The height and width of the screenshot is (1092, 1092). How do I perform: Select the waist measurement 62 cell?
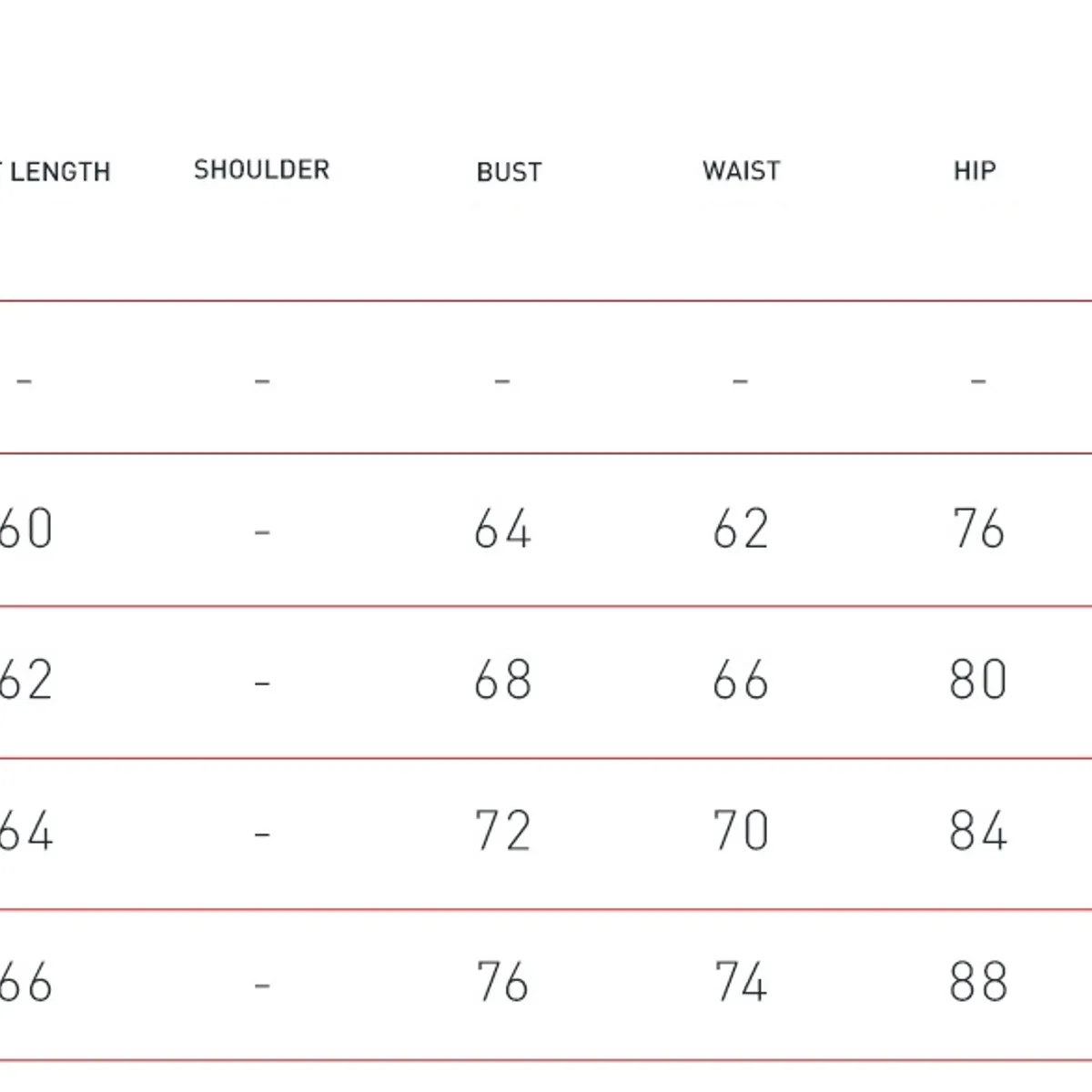pos(741,529)
